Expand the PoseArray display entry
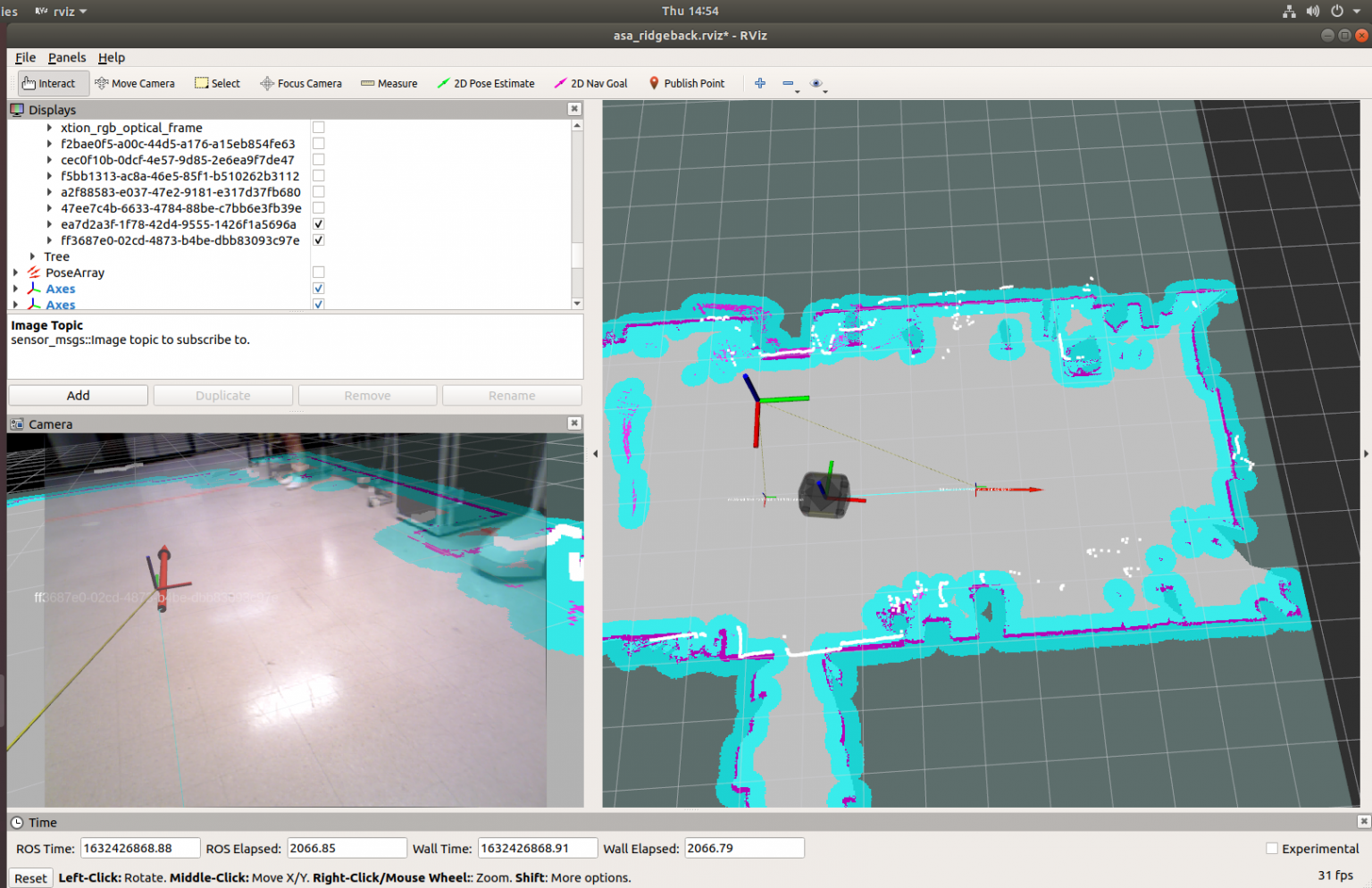 coord(16,272)
